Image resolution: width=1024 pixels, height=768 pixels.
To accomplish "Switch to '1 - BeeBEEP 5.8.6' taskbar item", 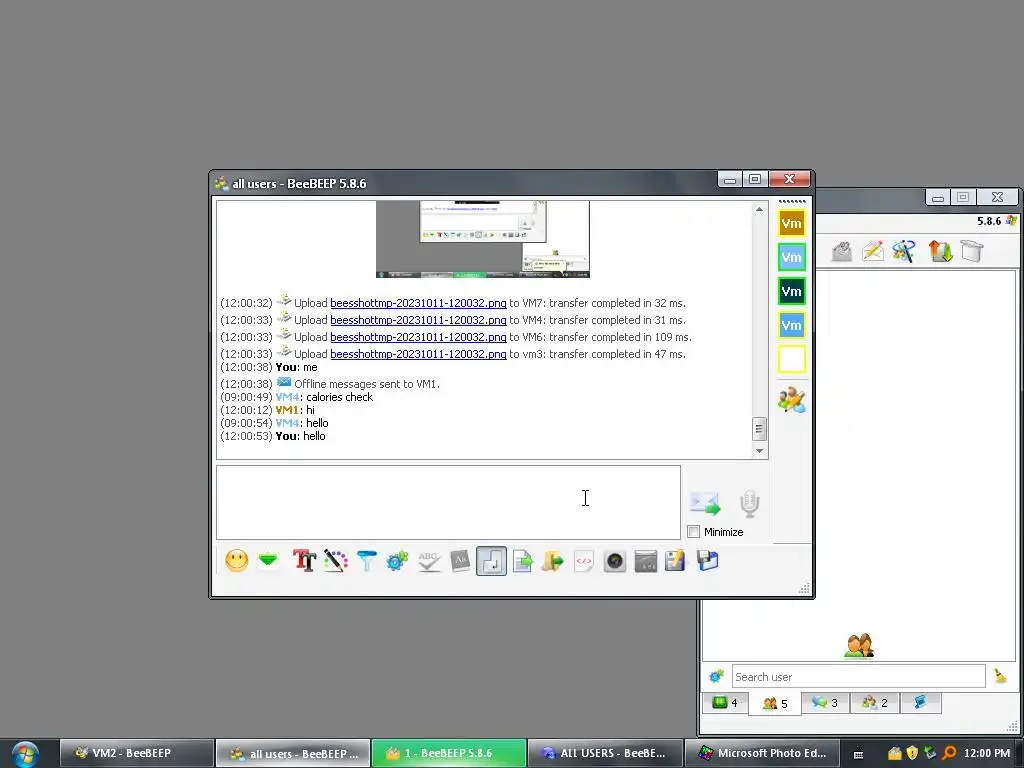I will coord(449,753).
